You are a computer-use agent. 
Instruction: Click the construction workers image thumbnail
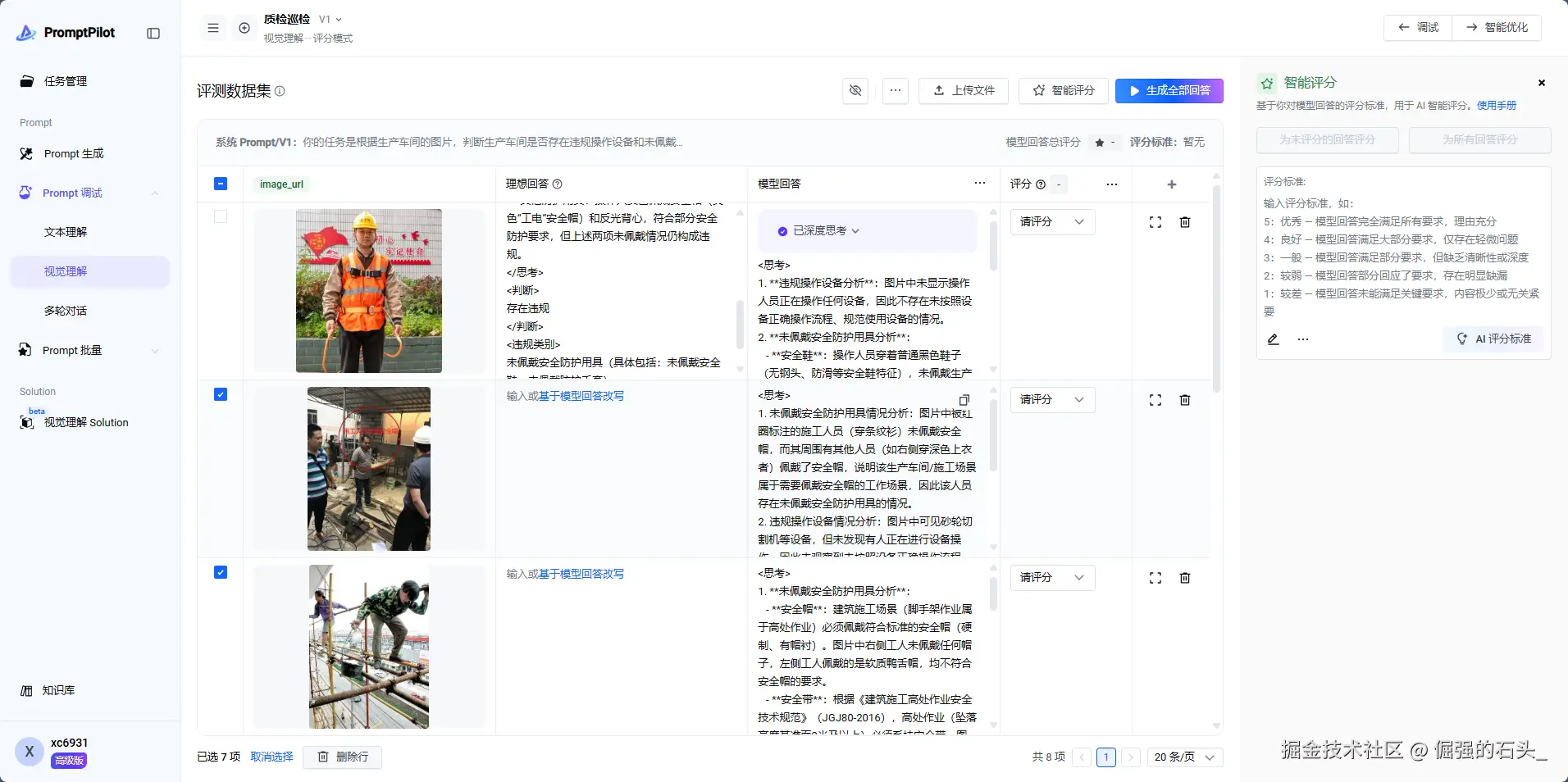click(x=369, y=469)
